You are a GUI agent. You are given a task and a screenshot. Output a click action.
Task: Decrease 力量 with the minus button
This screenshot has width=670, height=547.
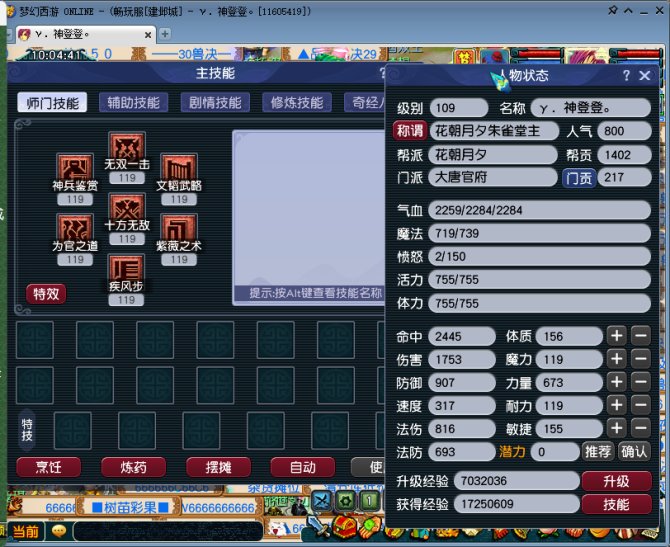point(641,382)
